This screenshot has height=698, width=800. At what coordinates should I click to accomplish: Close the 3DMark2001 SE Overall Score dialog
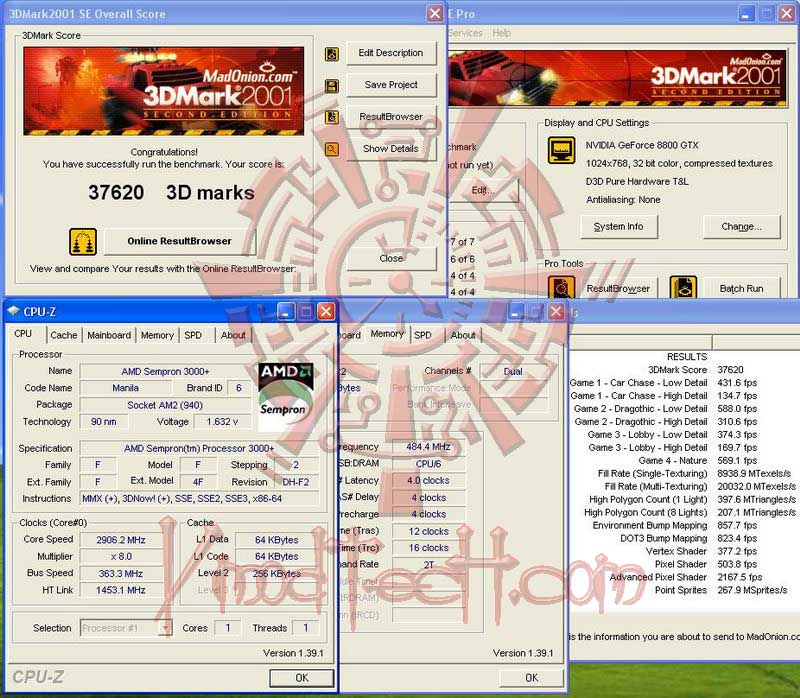point(435,13)
